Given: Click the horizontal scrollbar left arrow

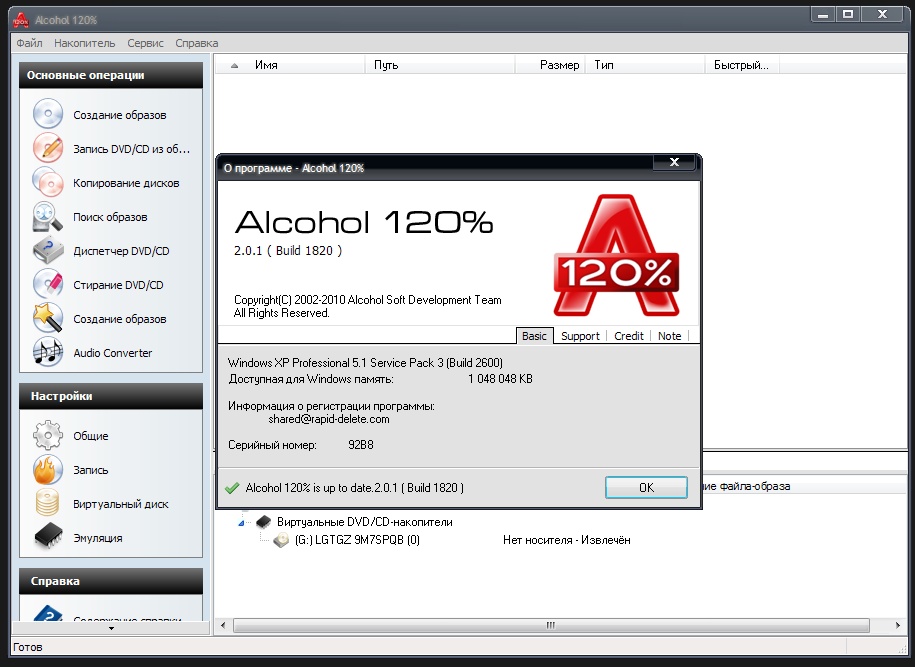Looking at the screenshot, I should click(223, 625).
